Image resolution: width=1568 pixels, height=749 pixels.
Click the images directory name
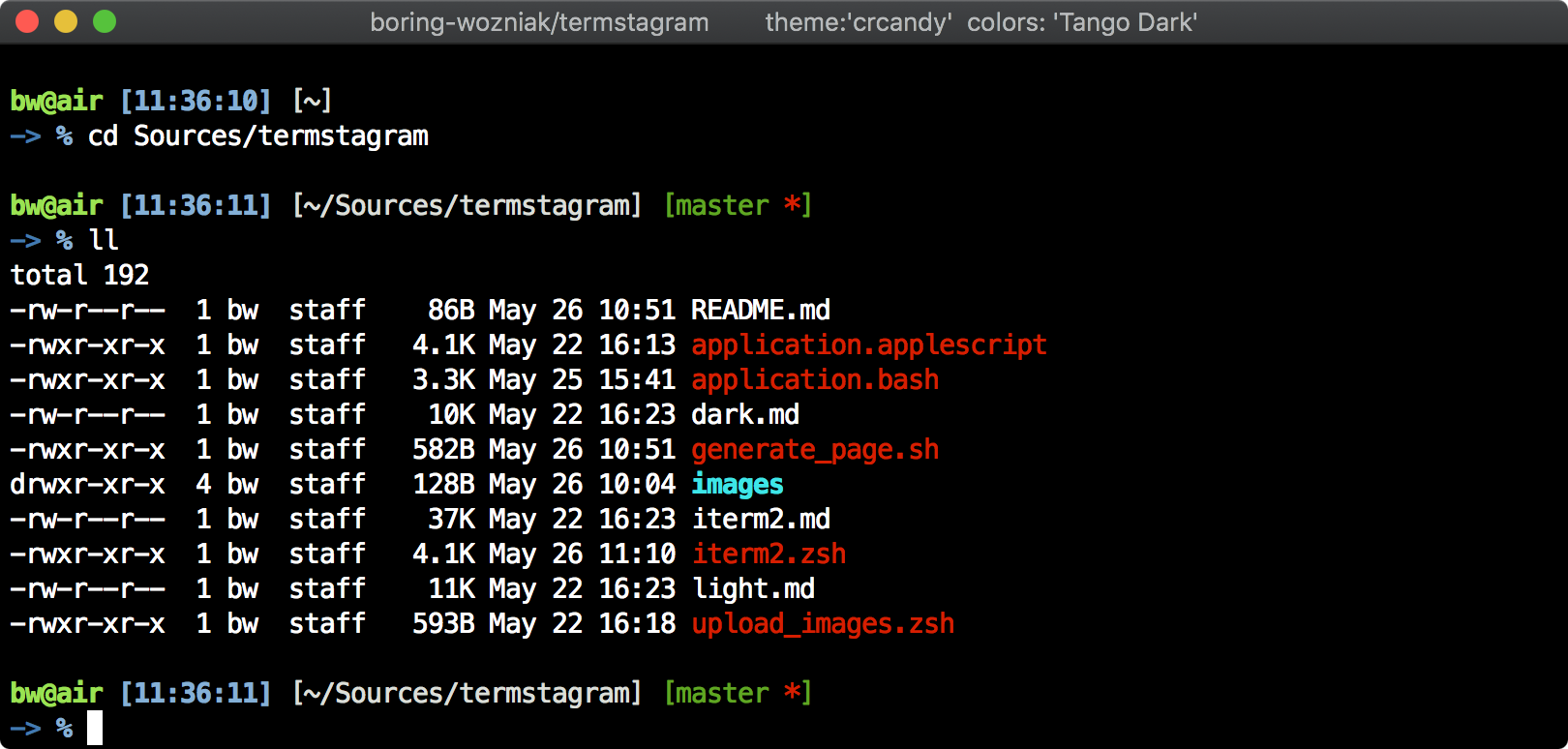[738, 484]
